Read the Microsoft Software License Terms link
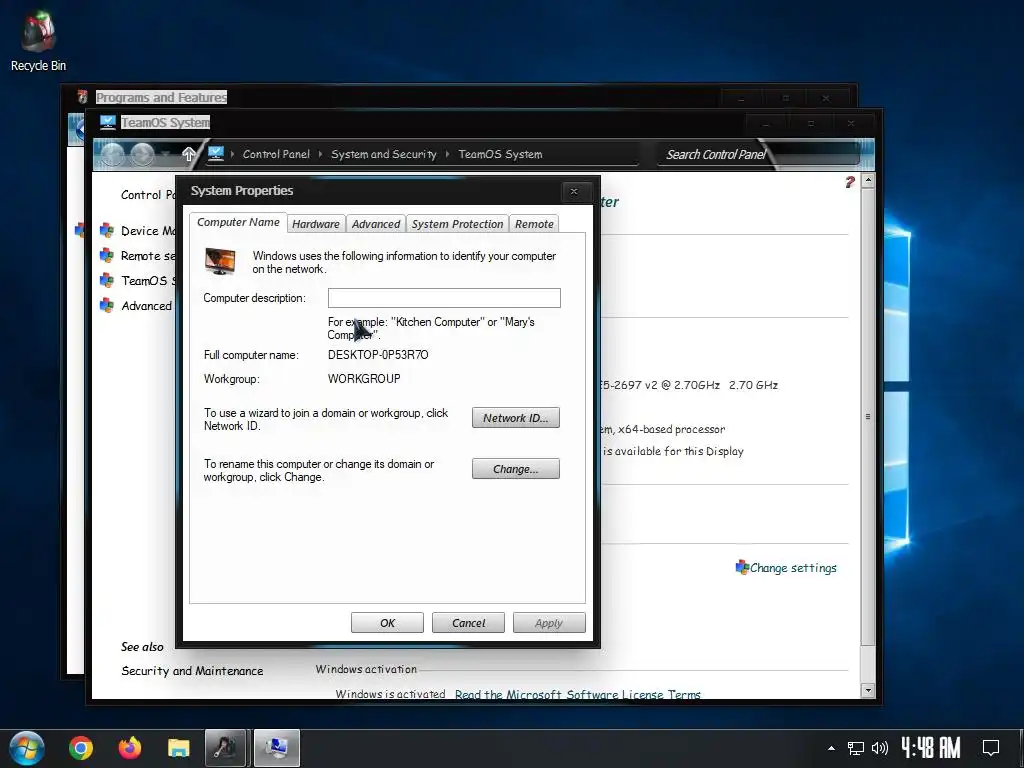This screenshot has height=768, width=1024. 578,694
